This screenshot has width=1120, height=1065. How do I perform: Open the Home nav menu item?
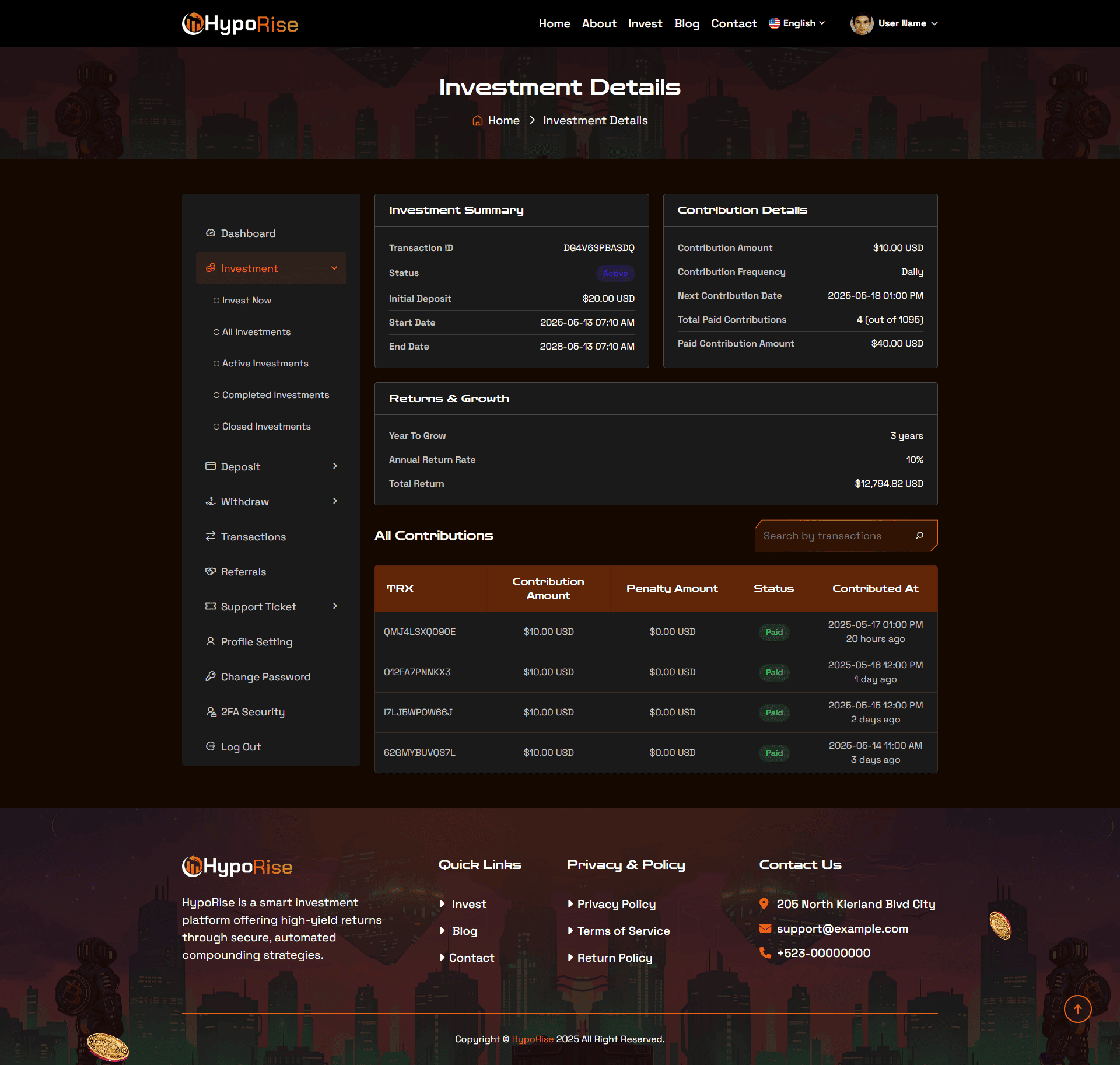[x=554, y=23]
